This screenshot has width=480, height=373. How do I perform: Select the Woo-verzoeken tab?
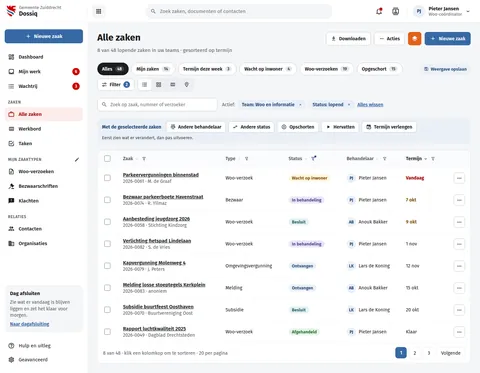326,69
